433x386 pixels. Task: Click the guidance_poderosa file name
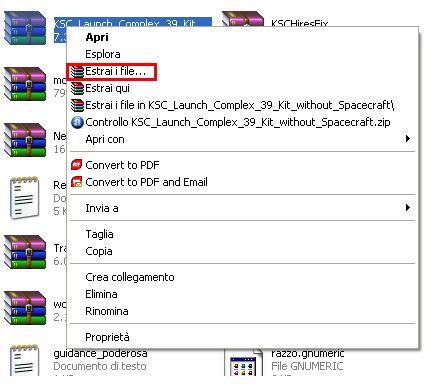coord(100,353)
